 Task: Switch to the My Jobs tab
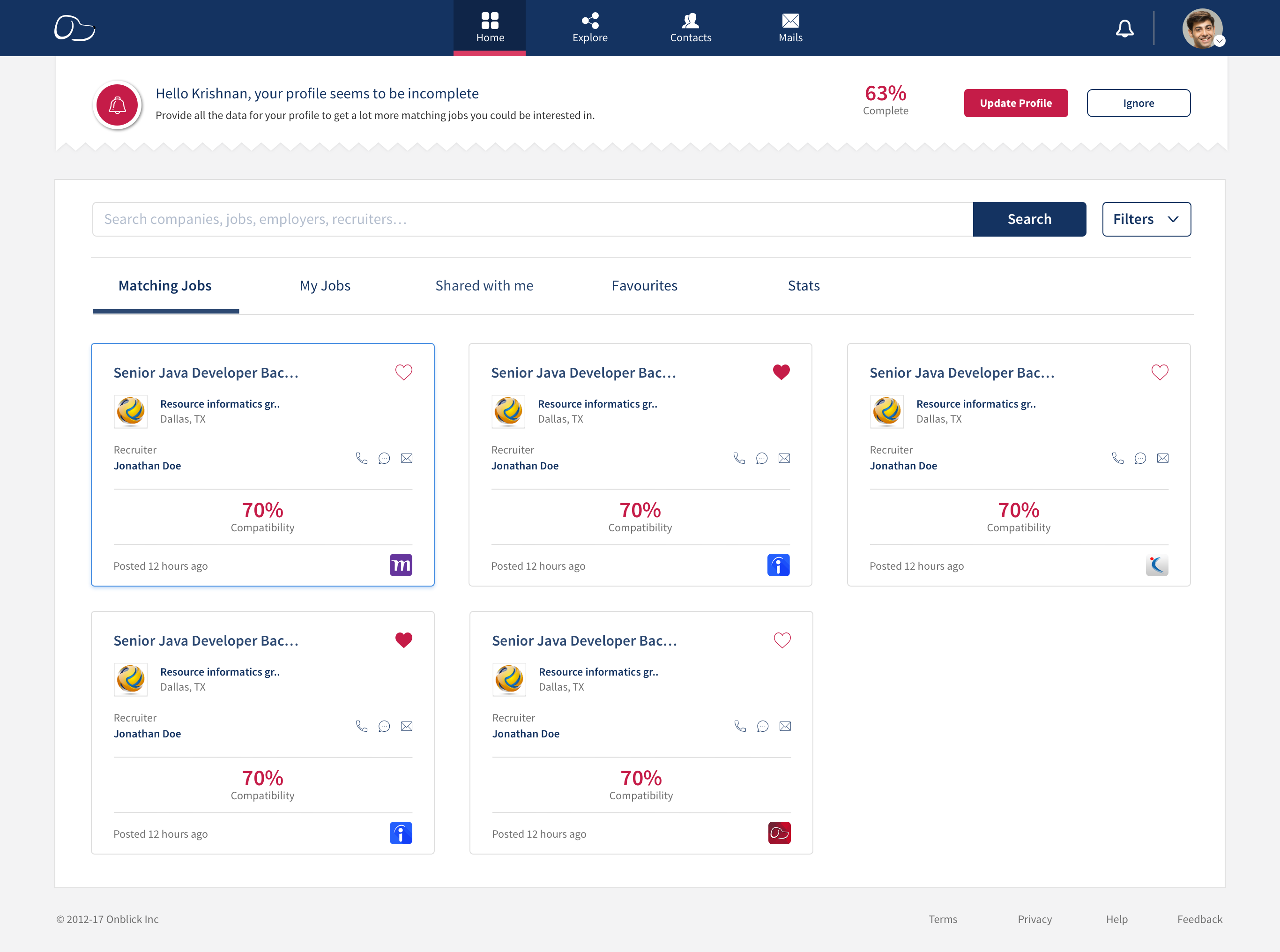click(325, 286)
